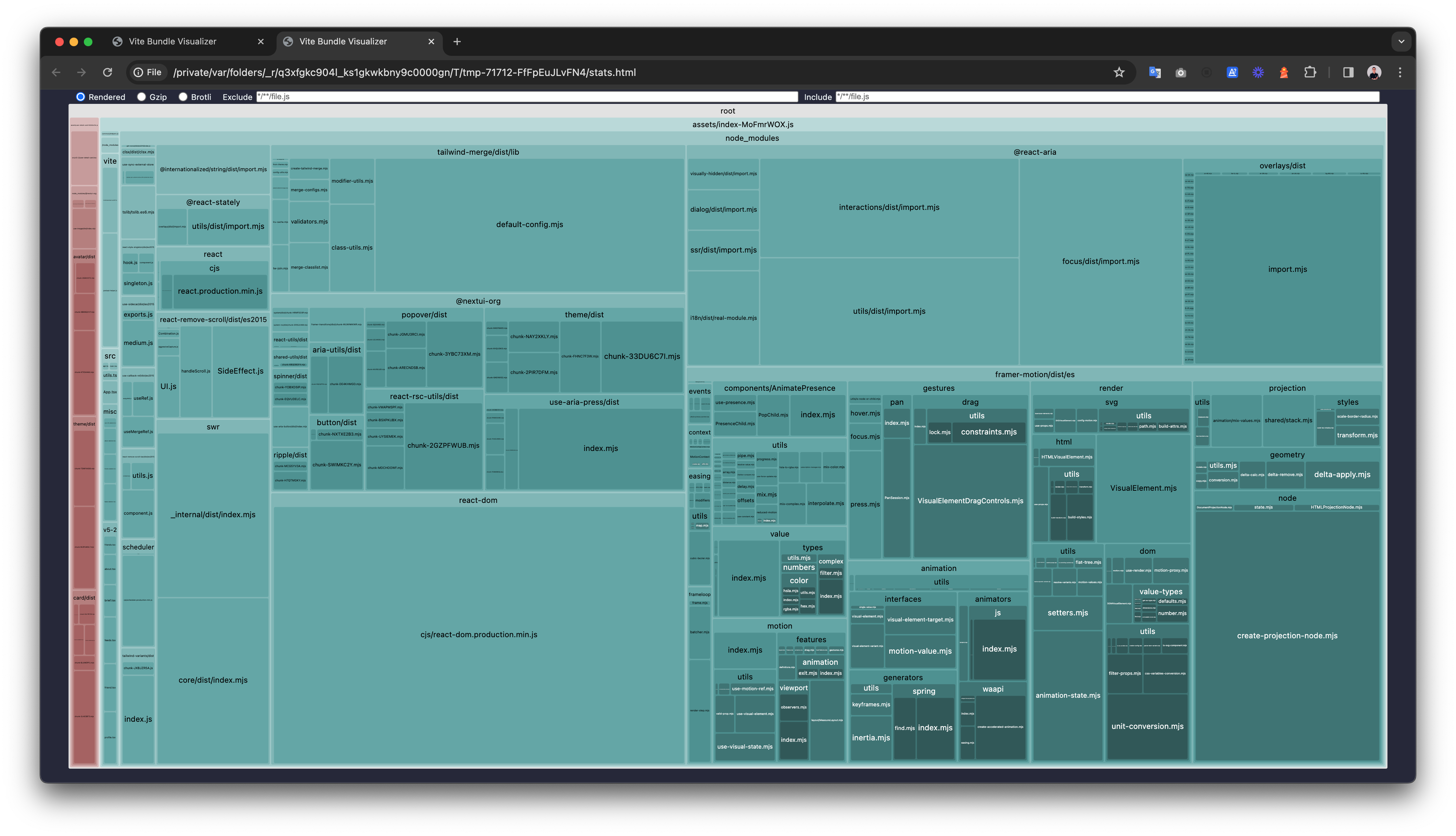Image resolution: width=1456 pixels, height=836 pixels.
Task: Switch to first Vite Bundle Visualizer tab
Action: [172, 41]
